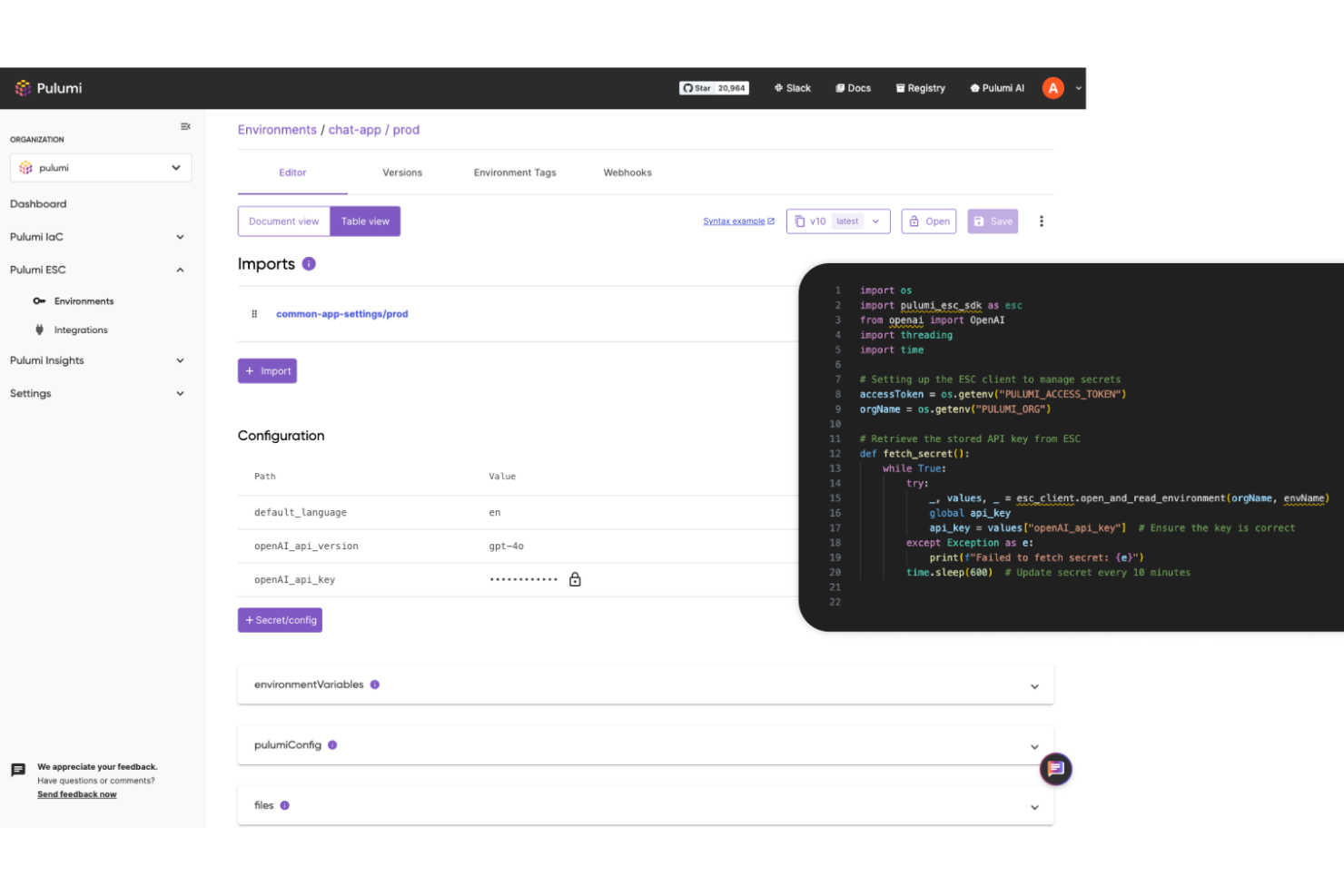Click the Value column header
This screenshot has height=896, width=1344.
[502, 477]
